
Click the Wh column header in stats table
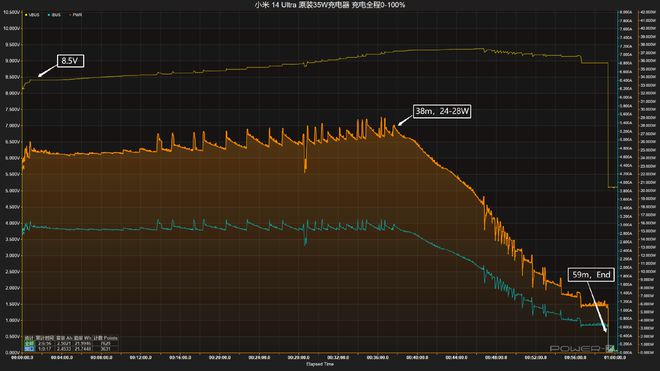(x=82, y=338)
